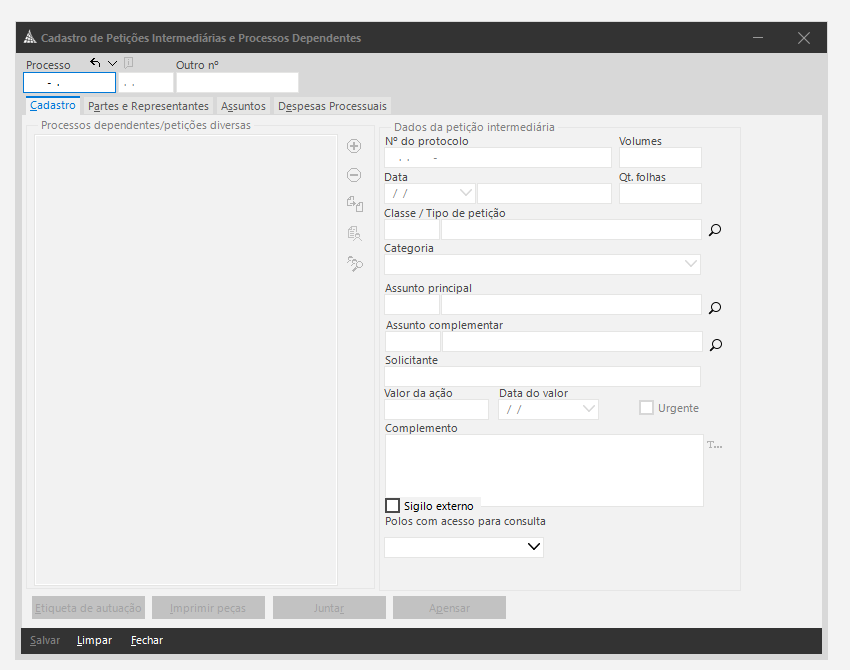Open search for Classe / Tipo de petição
Image resolution: width=850 pixels, height=670 pixels.
715,230
